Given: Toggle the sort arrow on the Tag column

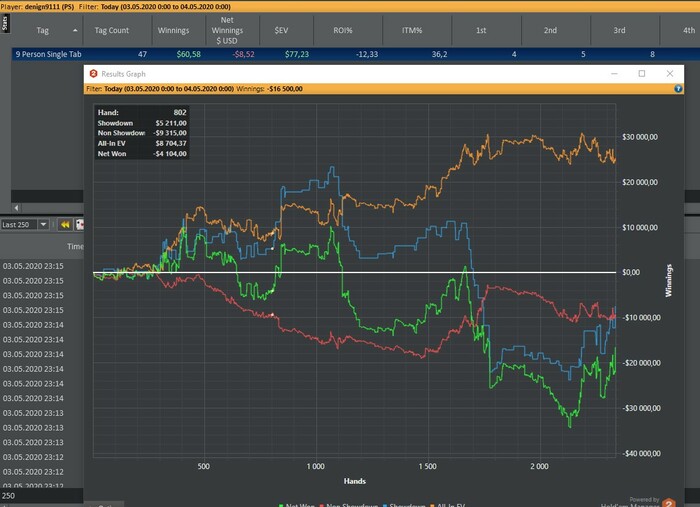Looking at the screenshot, I should coord(75,30).
